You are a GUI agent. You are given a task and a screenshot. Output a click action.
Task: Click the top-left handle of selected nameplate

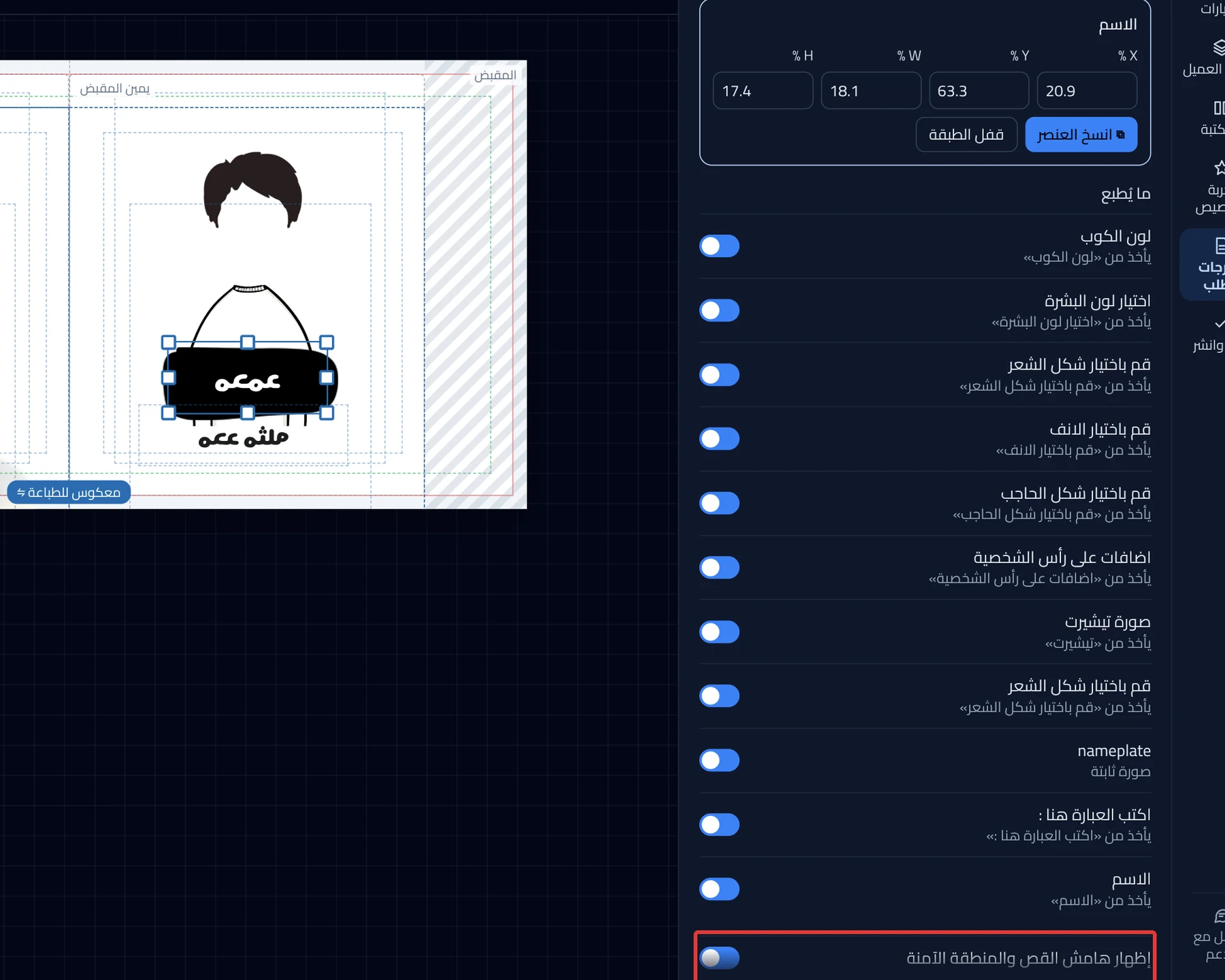[x=169, y=342]
